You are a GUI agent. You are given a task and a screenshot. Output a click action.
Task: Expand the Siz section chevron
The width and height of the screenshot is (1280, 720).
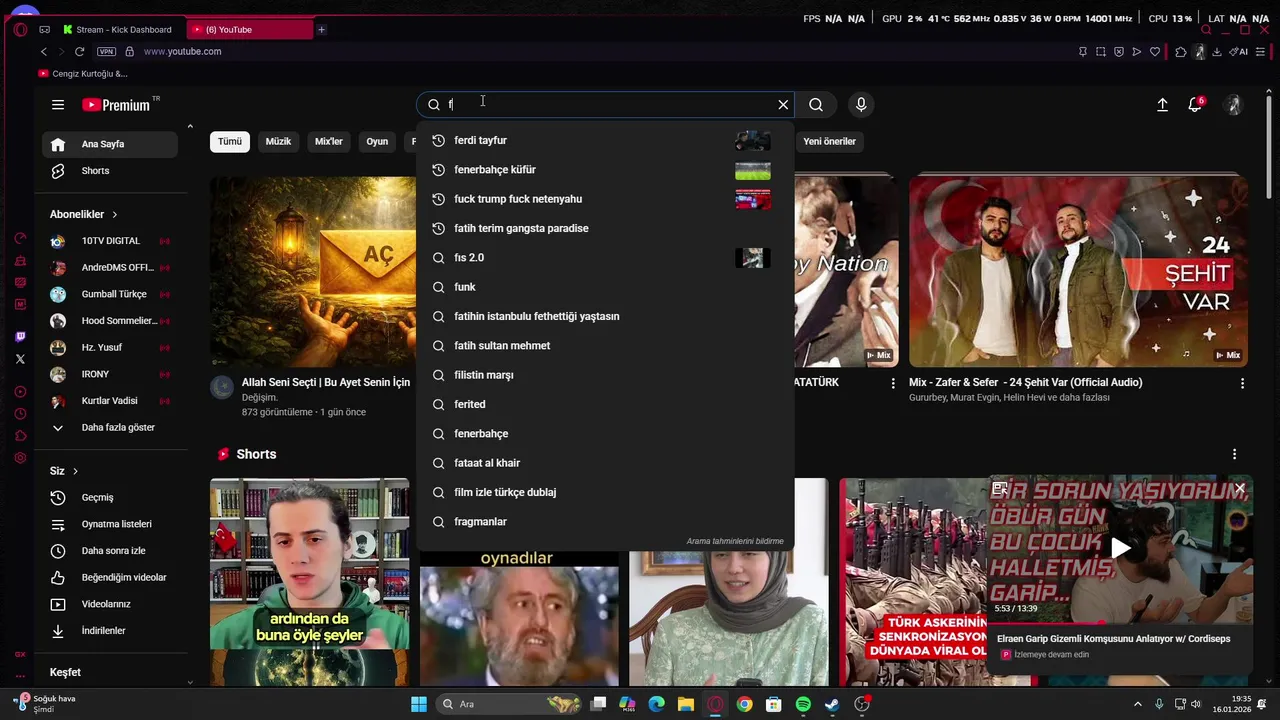(x=75, y=471)
